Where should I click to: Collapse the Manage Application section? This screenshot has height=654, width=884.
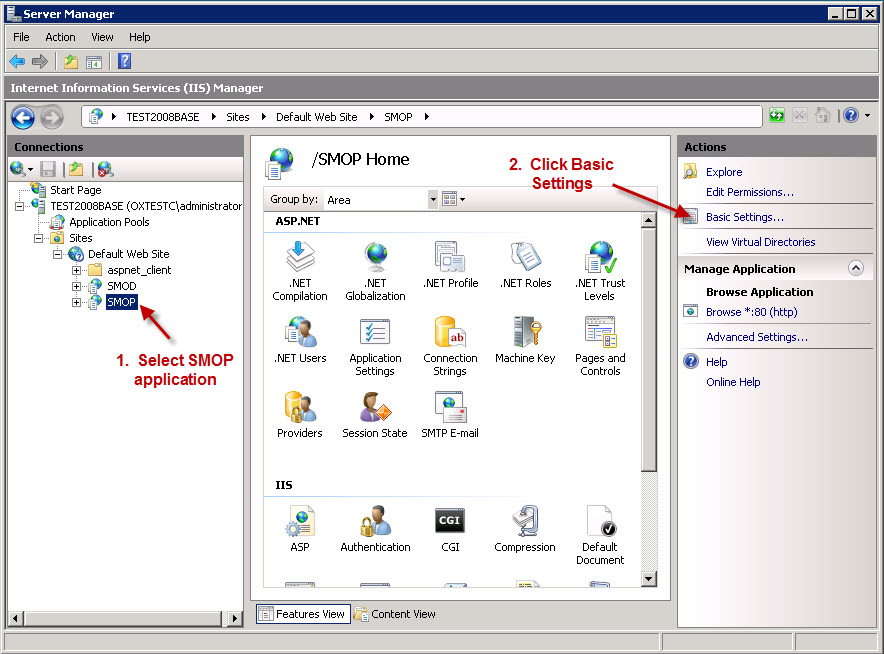(x=856, y=268)
